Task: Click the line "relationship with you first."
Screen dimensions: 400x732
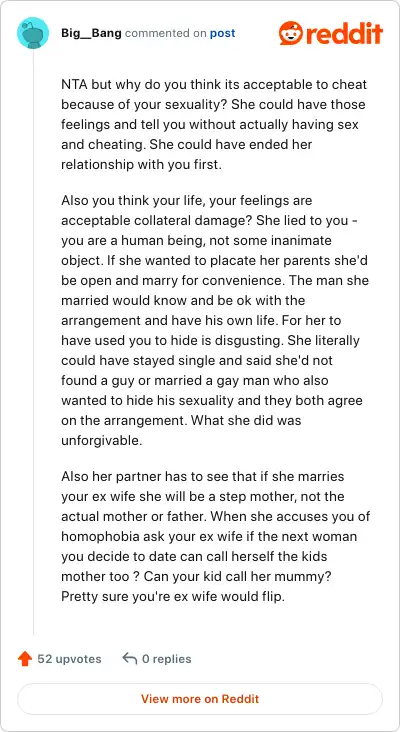Action: point(141,165)
